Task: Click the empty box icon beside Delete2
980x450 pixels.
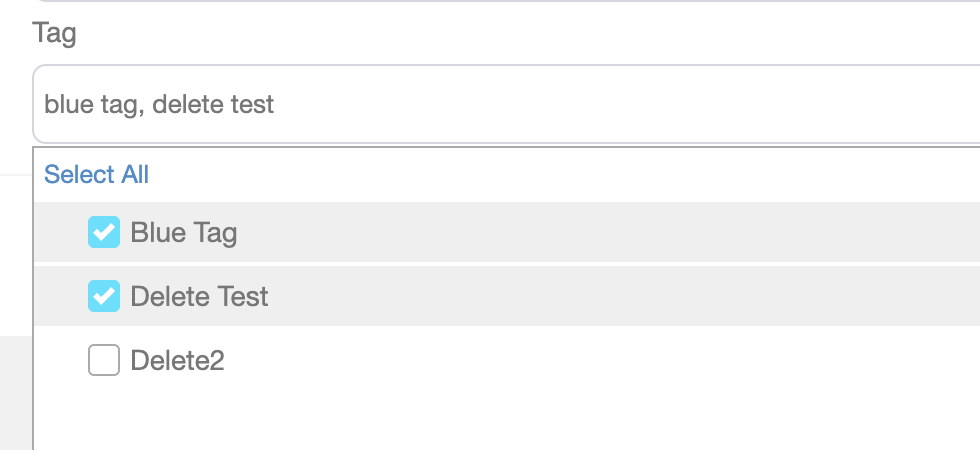Action: [104, 360]
